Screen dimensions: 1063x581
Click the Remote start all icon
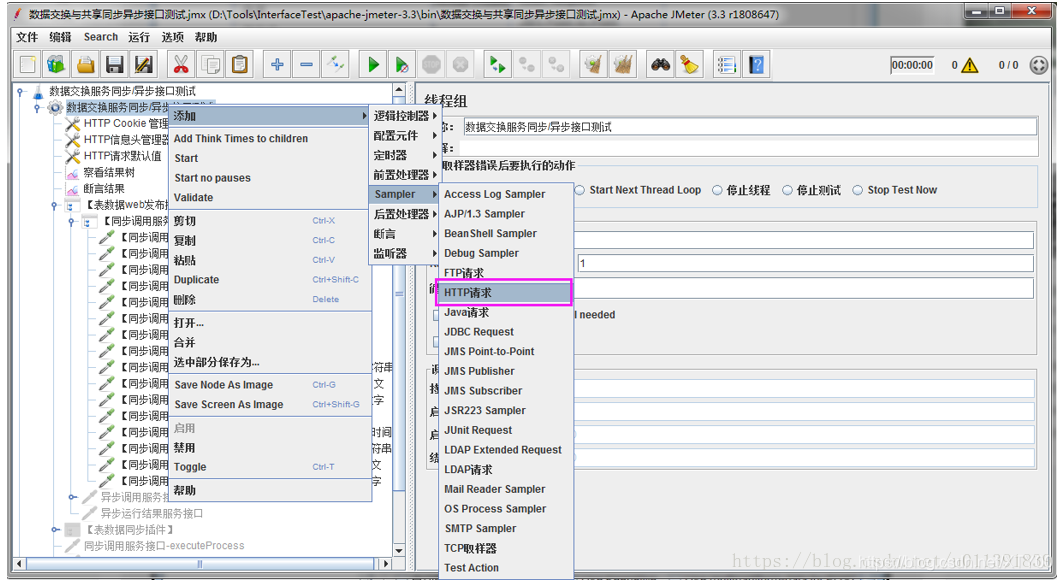[497, 65]
